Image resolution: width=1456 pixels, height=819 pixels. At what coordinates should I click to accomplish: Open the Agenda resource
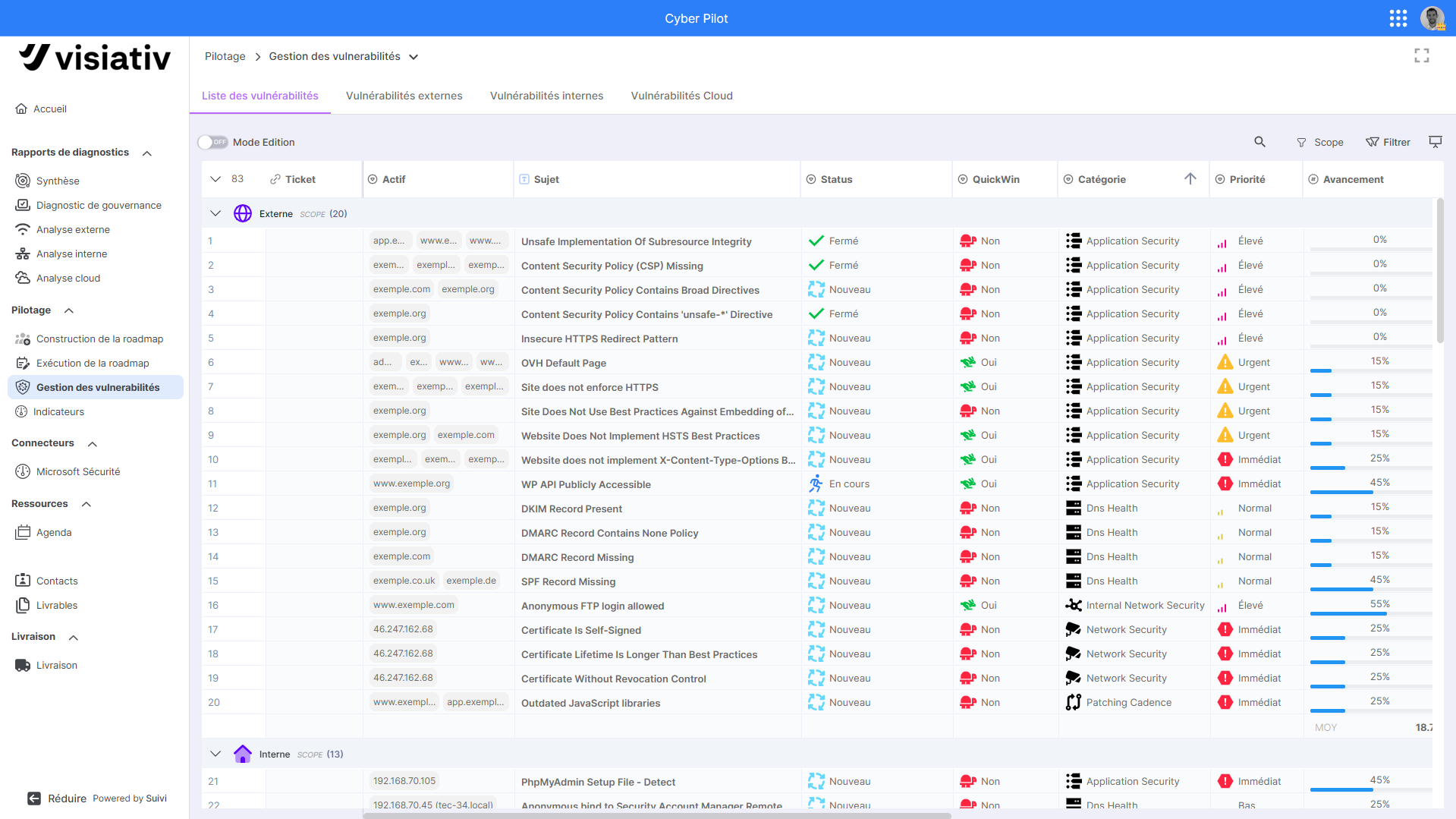[54, 532]
